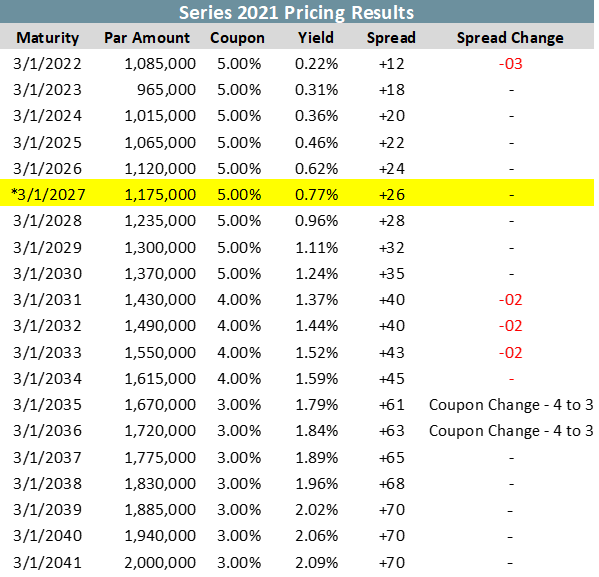Select the 2.09% yield cell
Image resolution: width=599 pixels, height=577 pixels.
[x=316, y=563]
